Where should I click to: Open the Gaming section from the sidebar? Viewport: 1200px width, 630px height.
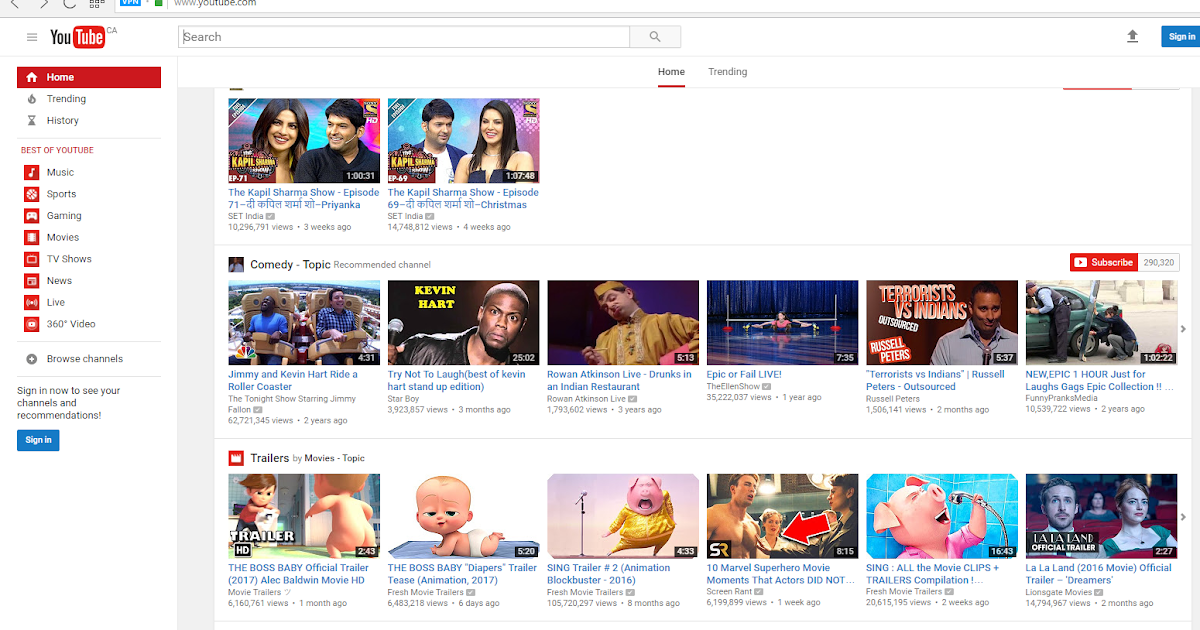[32, 215]
